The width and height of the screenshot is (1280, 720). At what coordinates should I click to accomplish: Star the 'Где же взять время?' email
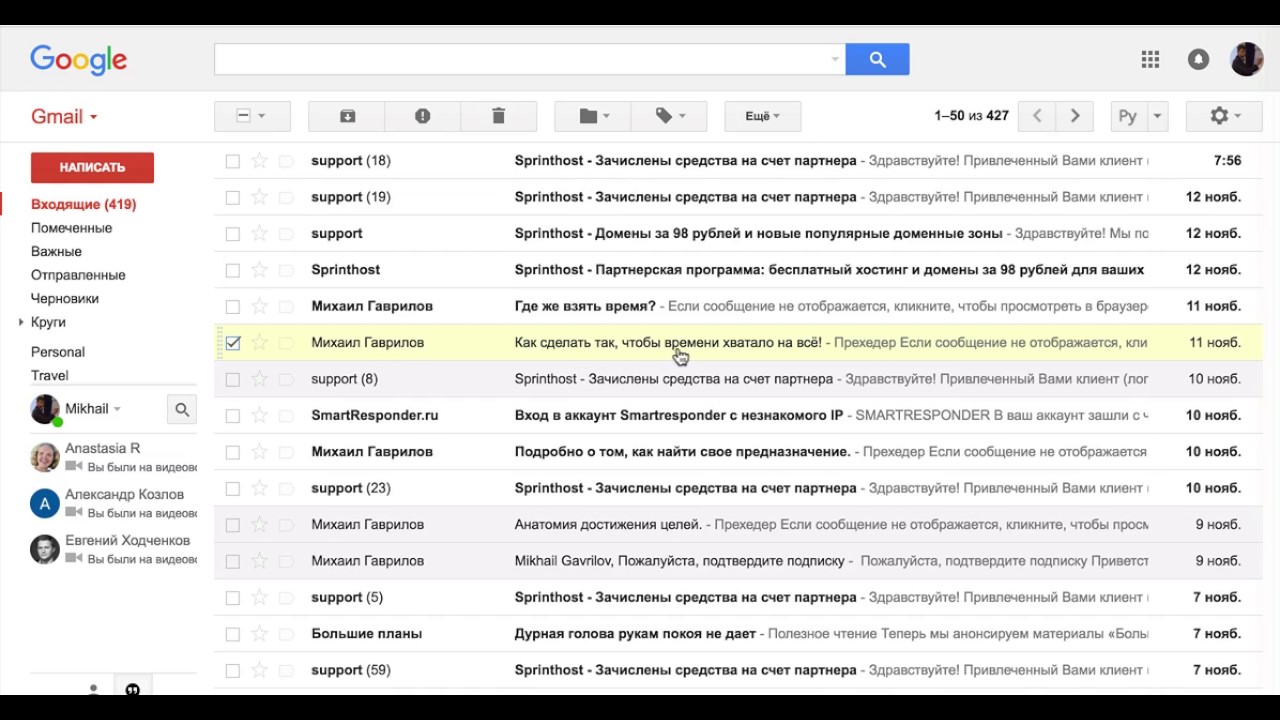[259, 306]
